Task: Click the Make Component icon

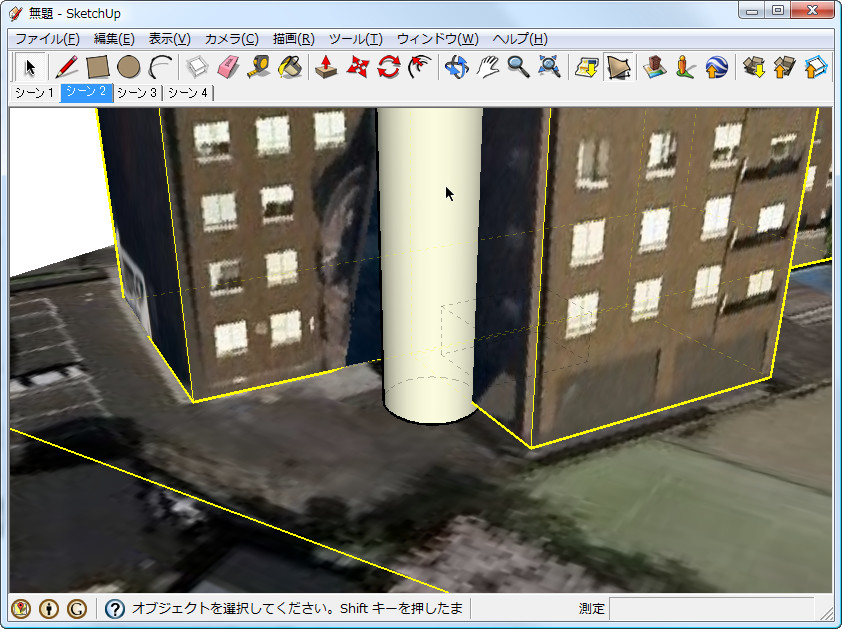Action: click(x=197, y=67)
